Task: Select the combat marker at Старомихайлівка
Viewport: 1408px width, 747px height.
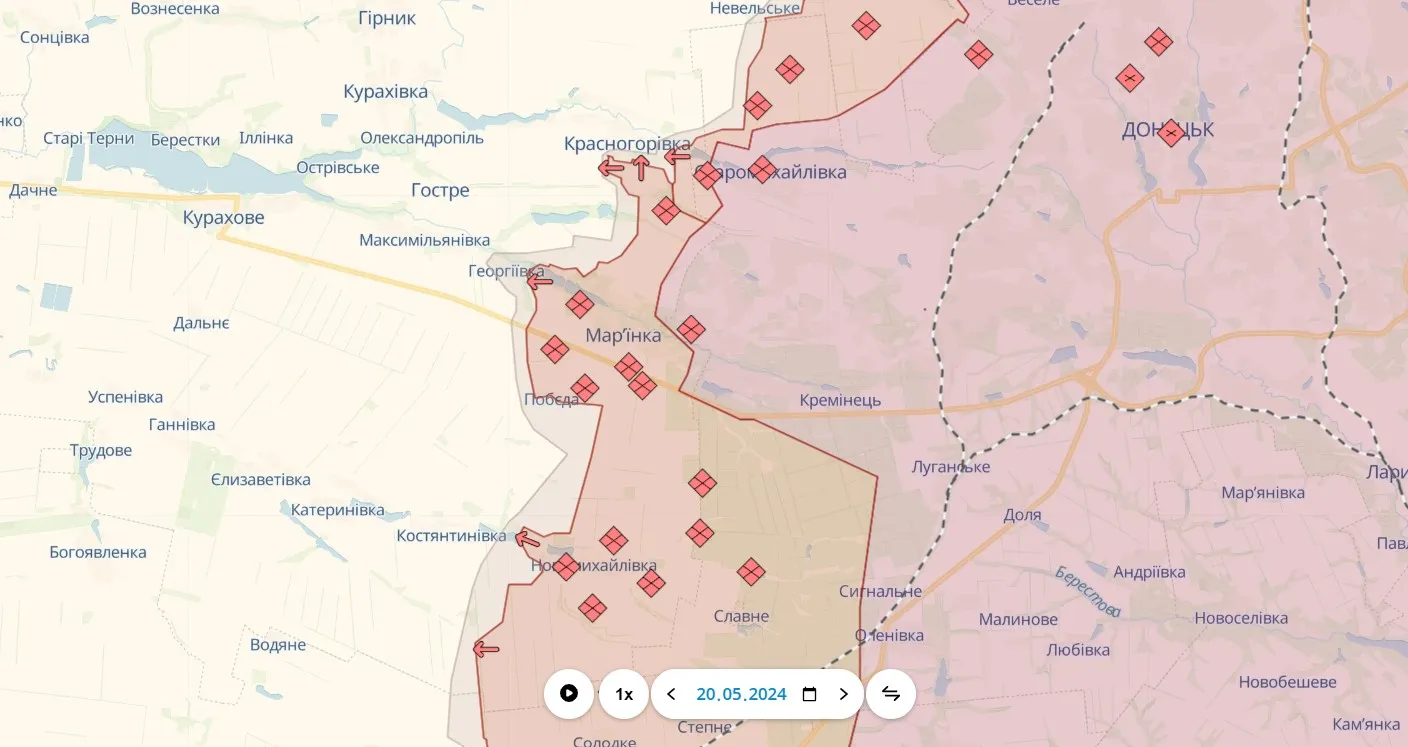Action: [x=762, y=168]
